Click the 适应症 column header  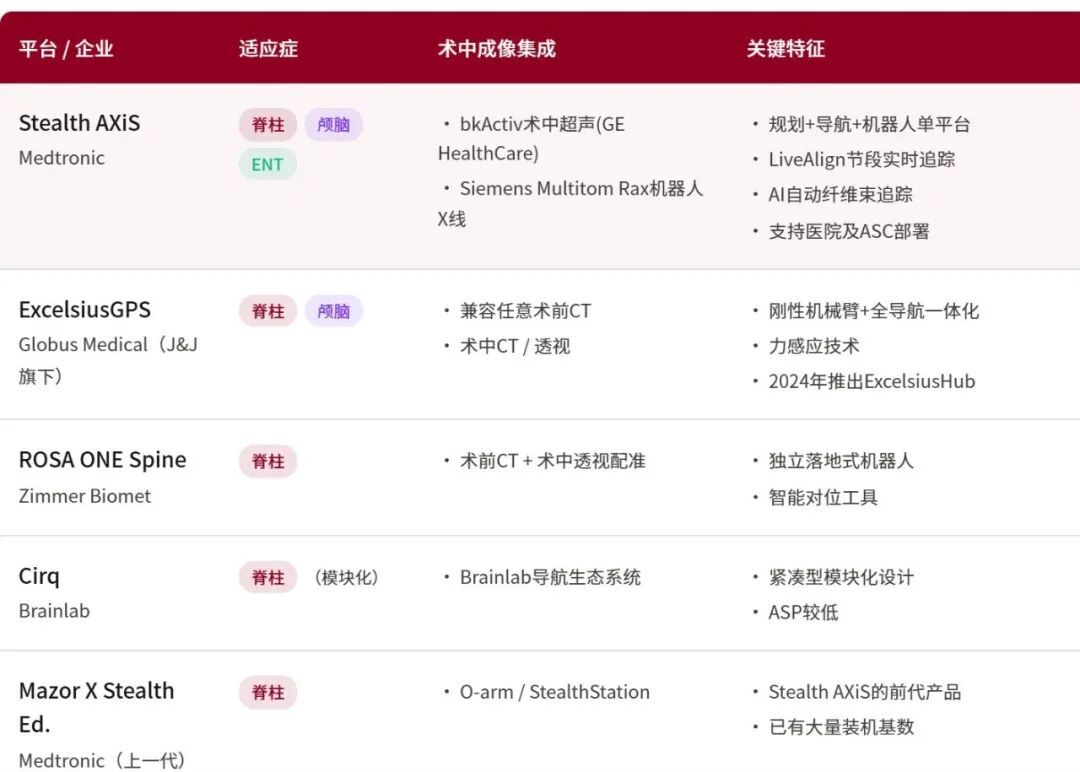[268, 48]
